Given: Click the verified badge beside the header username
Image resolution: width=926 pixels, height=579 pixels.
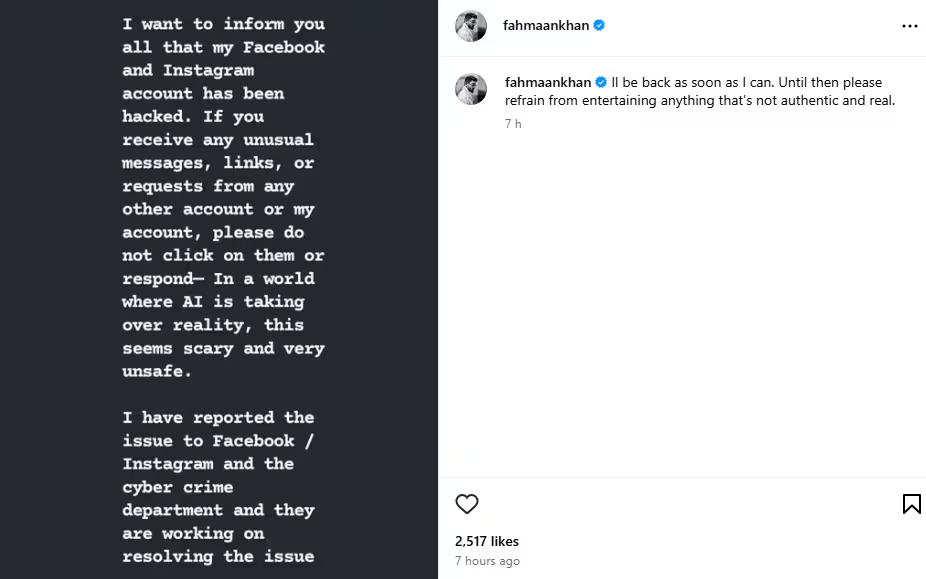Looking at the screenshot, I should click(597, 25).
